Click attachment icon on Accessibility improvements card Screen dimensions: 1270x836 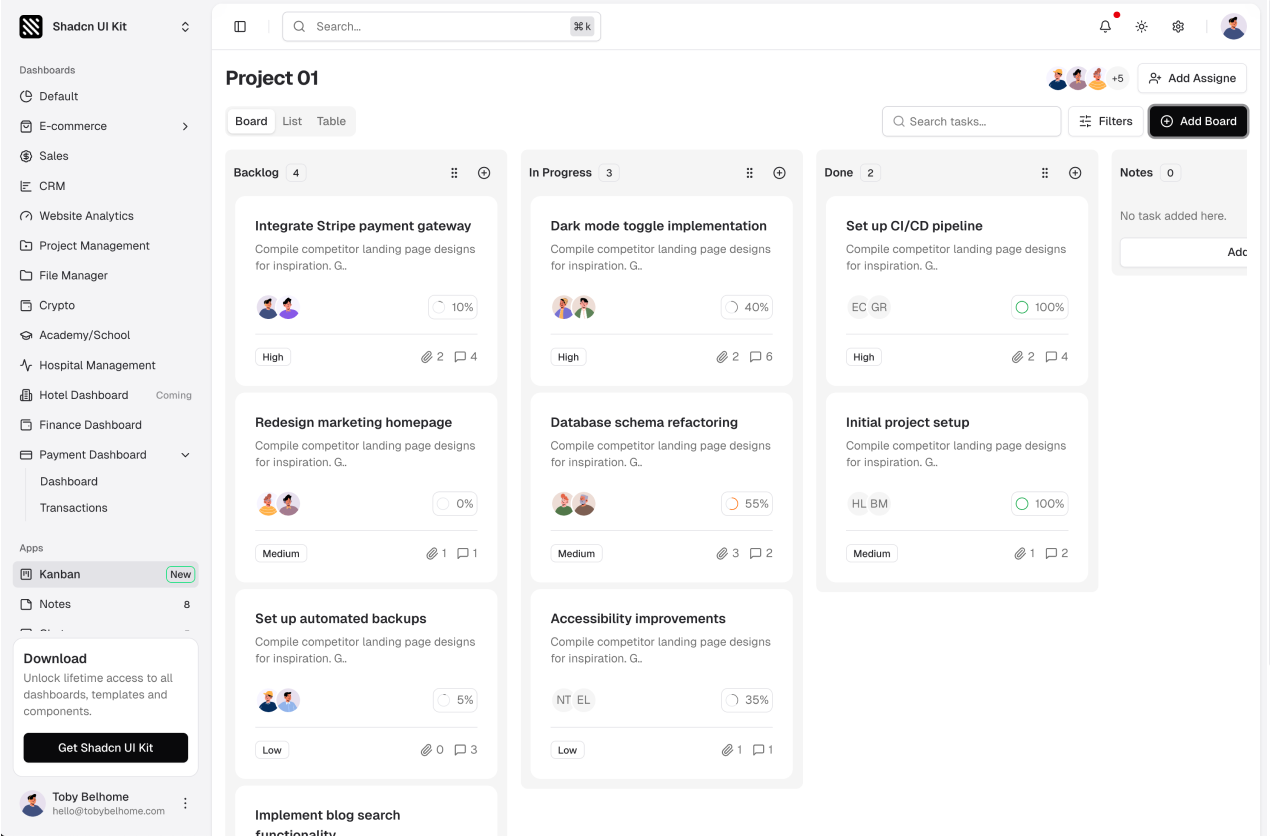click(727, 750)
